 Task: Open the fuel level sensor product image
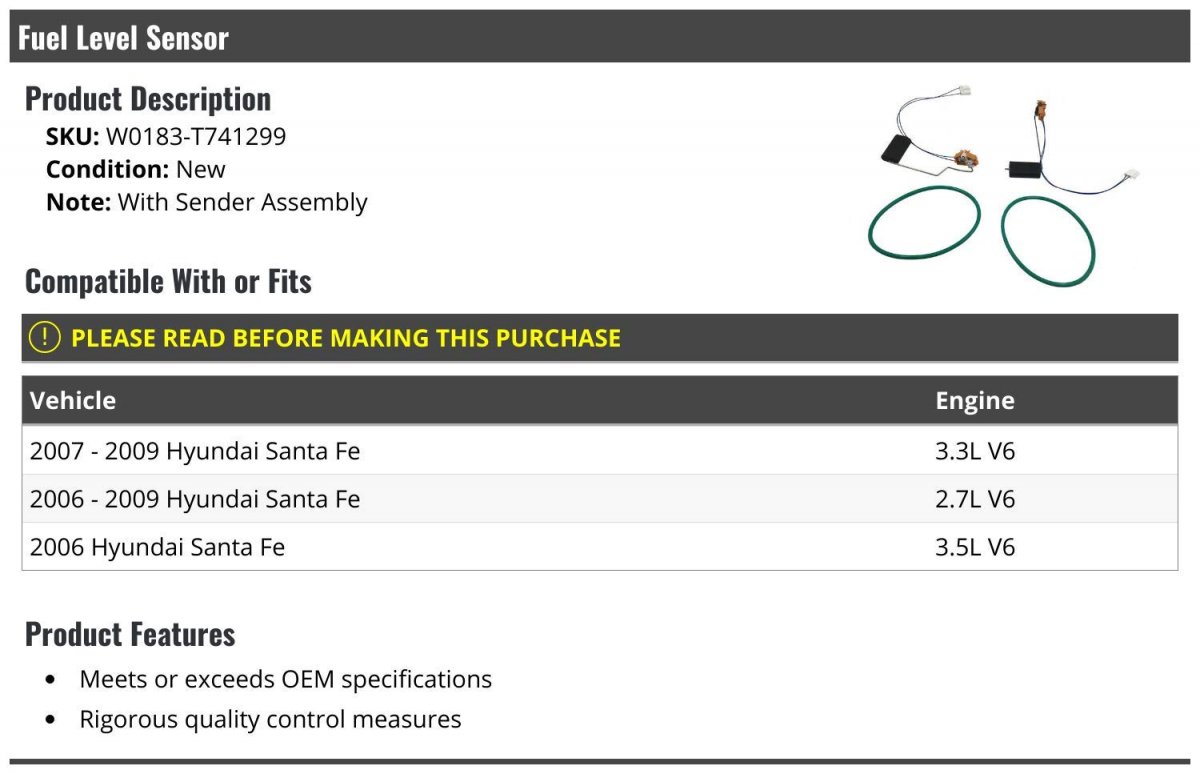[1004, 187]
